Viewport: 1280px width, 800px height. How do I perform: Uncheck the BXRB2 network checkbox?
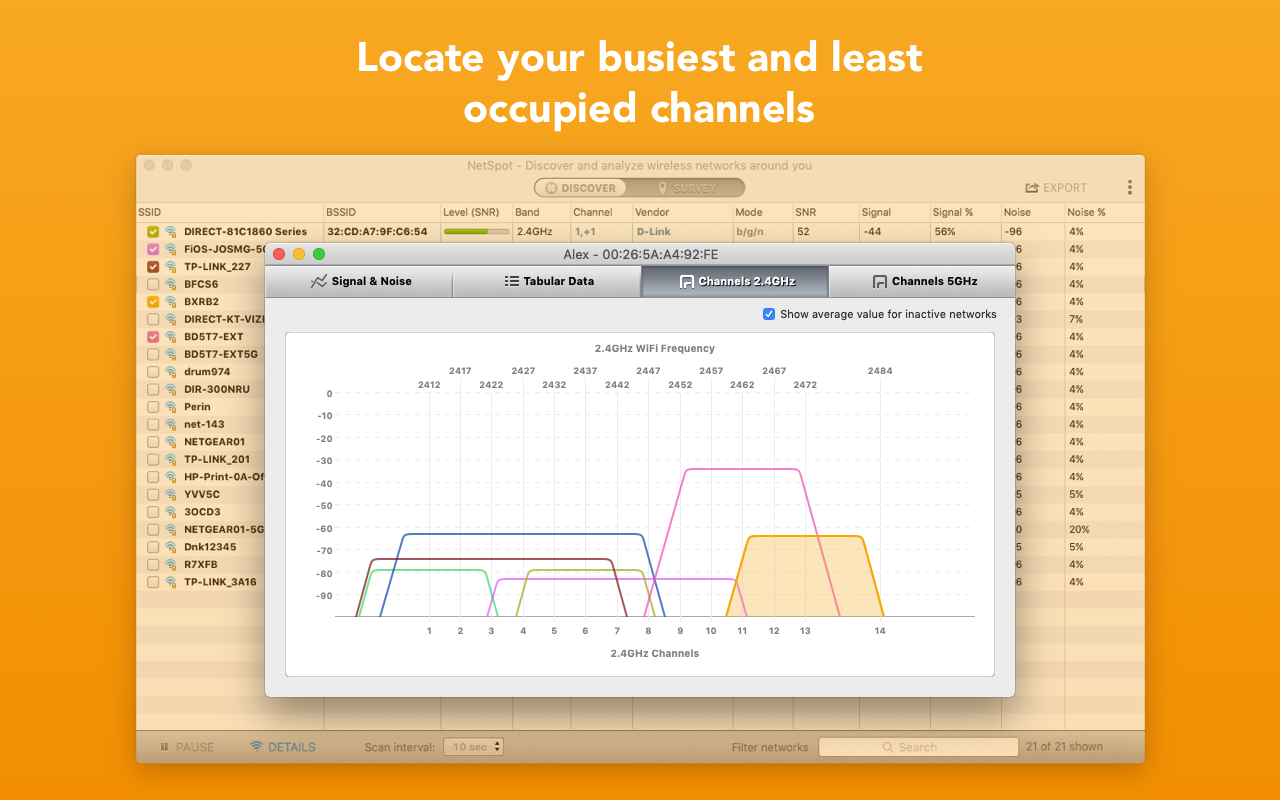[153, 302]
